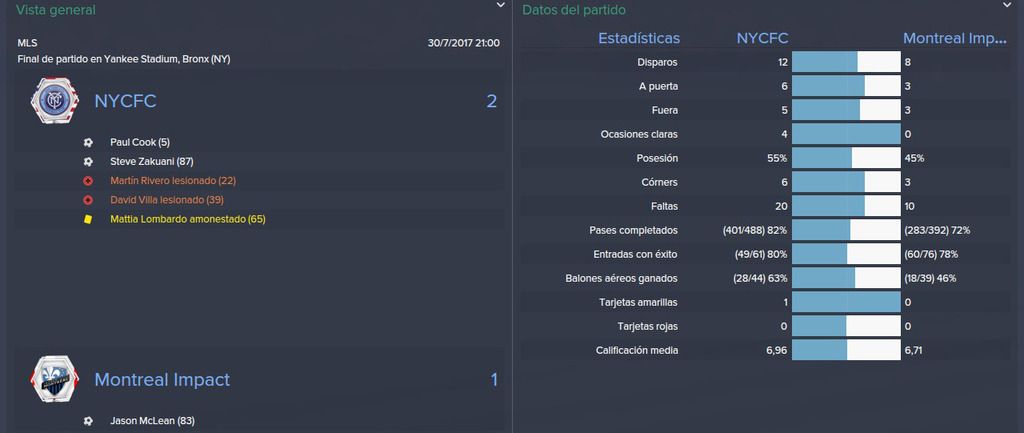The height and width of the screenshot is (433, 1024).
Task: Click the Ocasiones claras stat bar
Action: tap(846, 135)
